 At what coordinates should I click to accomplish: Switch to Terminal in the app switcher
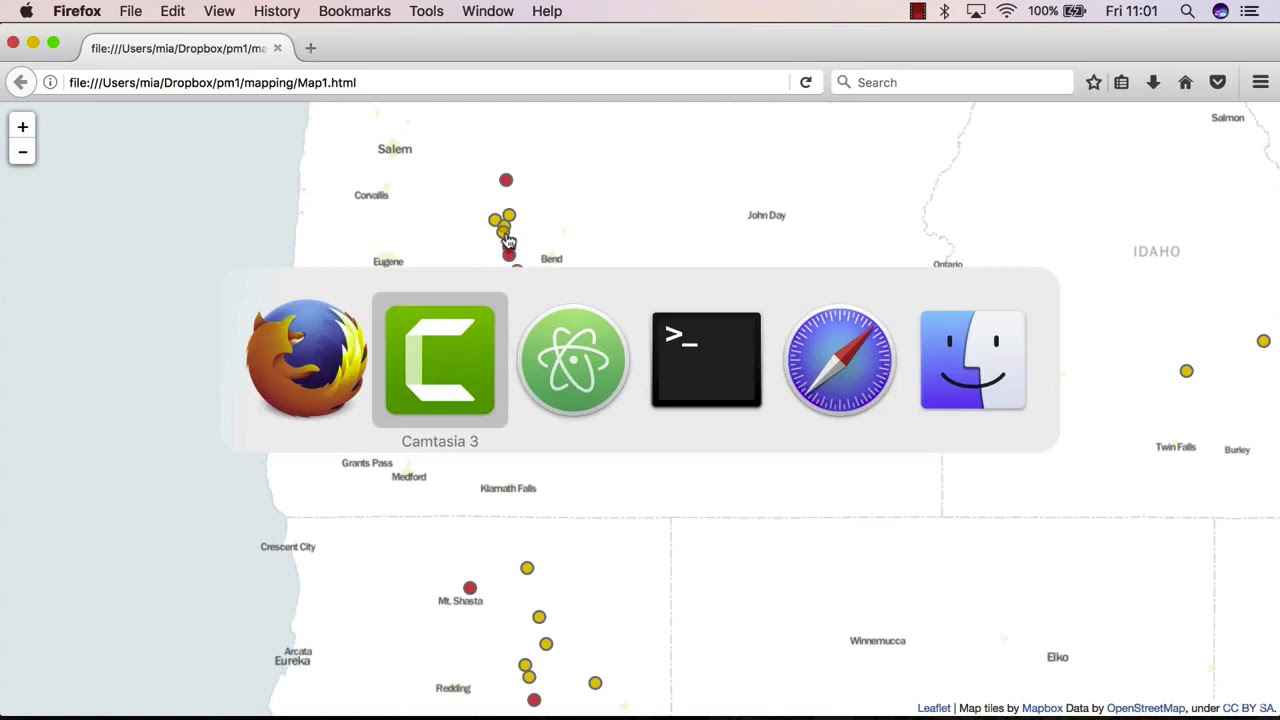(x=706, y=360)
